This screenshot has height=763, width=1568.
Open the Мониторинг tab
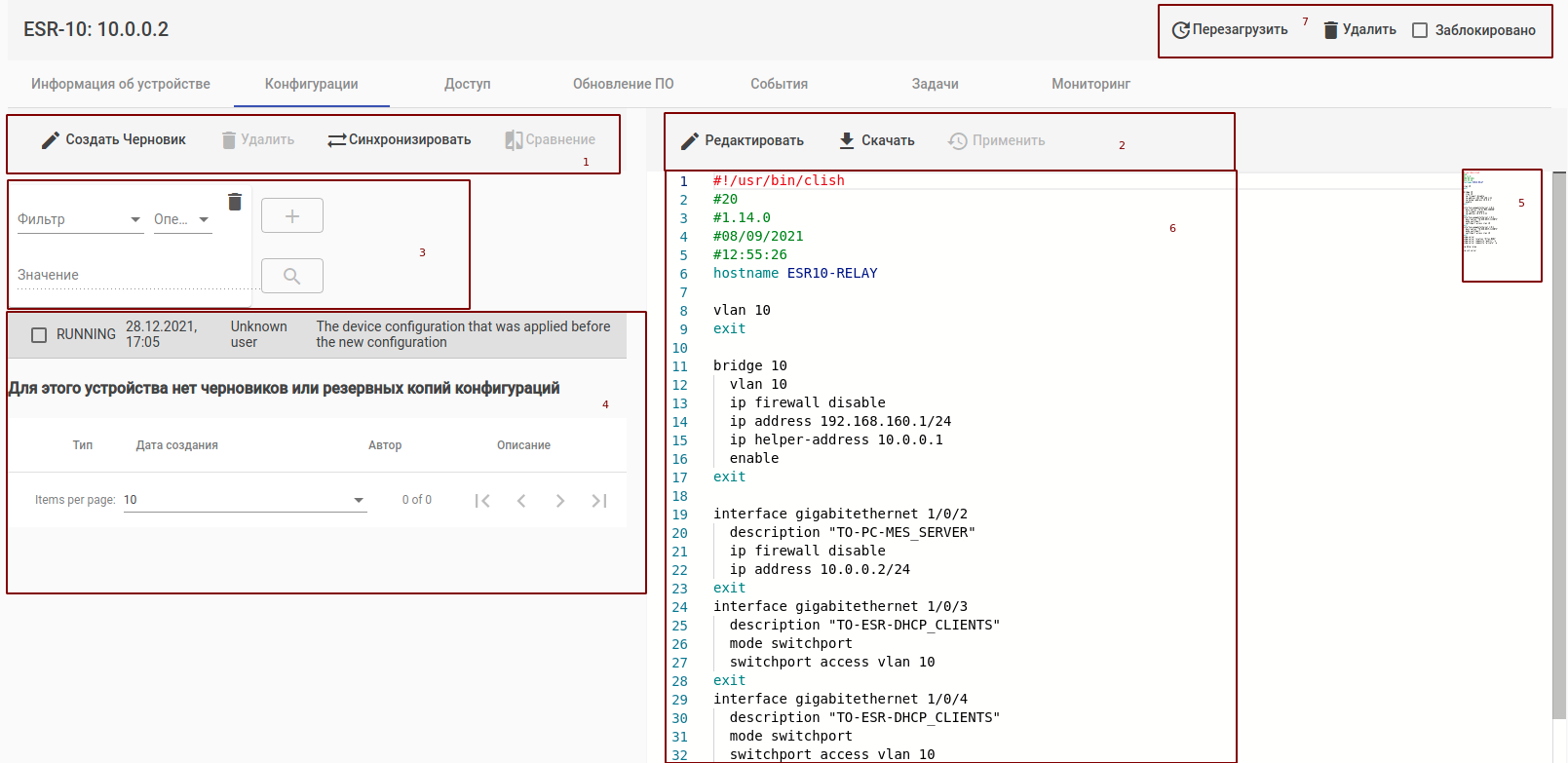coord(1090,84)
